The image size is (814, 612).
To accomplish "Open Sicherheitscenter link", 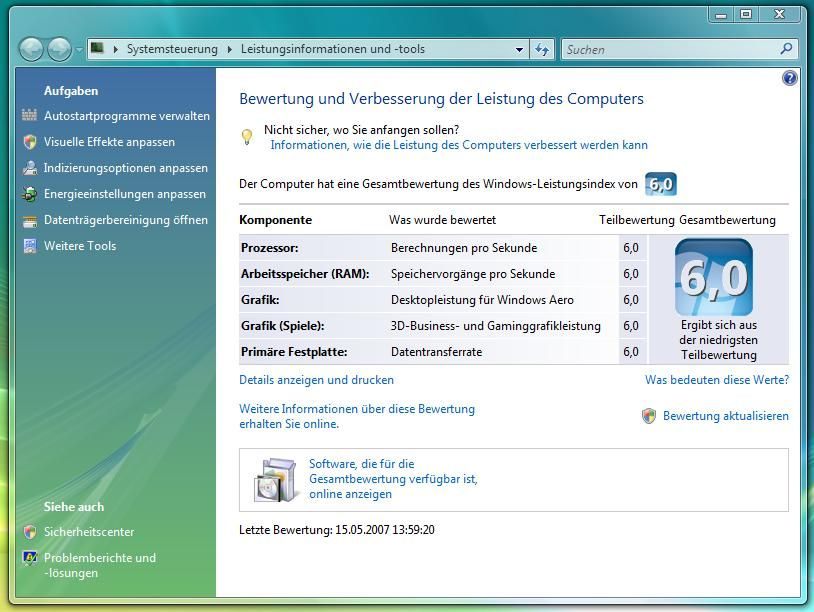I will click(x=89, y=532).
